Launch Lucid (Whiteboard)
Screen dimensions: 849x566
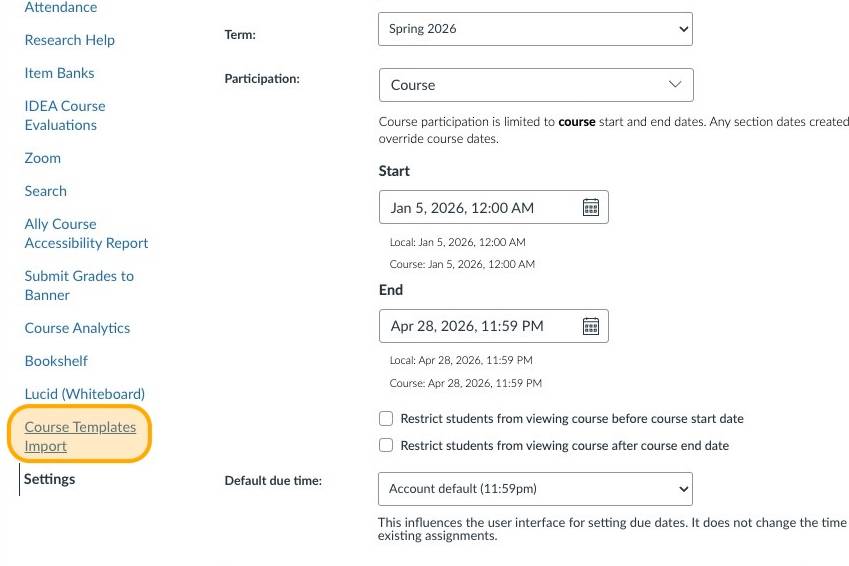coord(84,394)
